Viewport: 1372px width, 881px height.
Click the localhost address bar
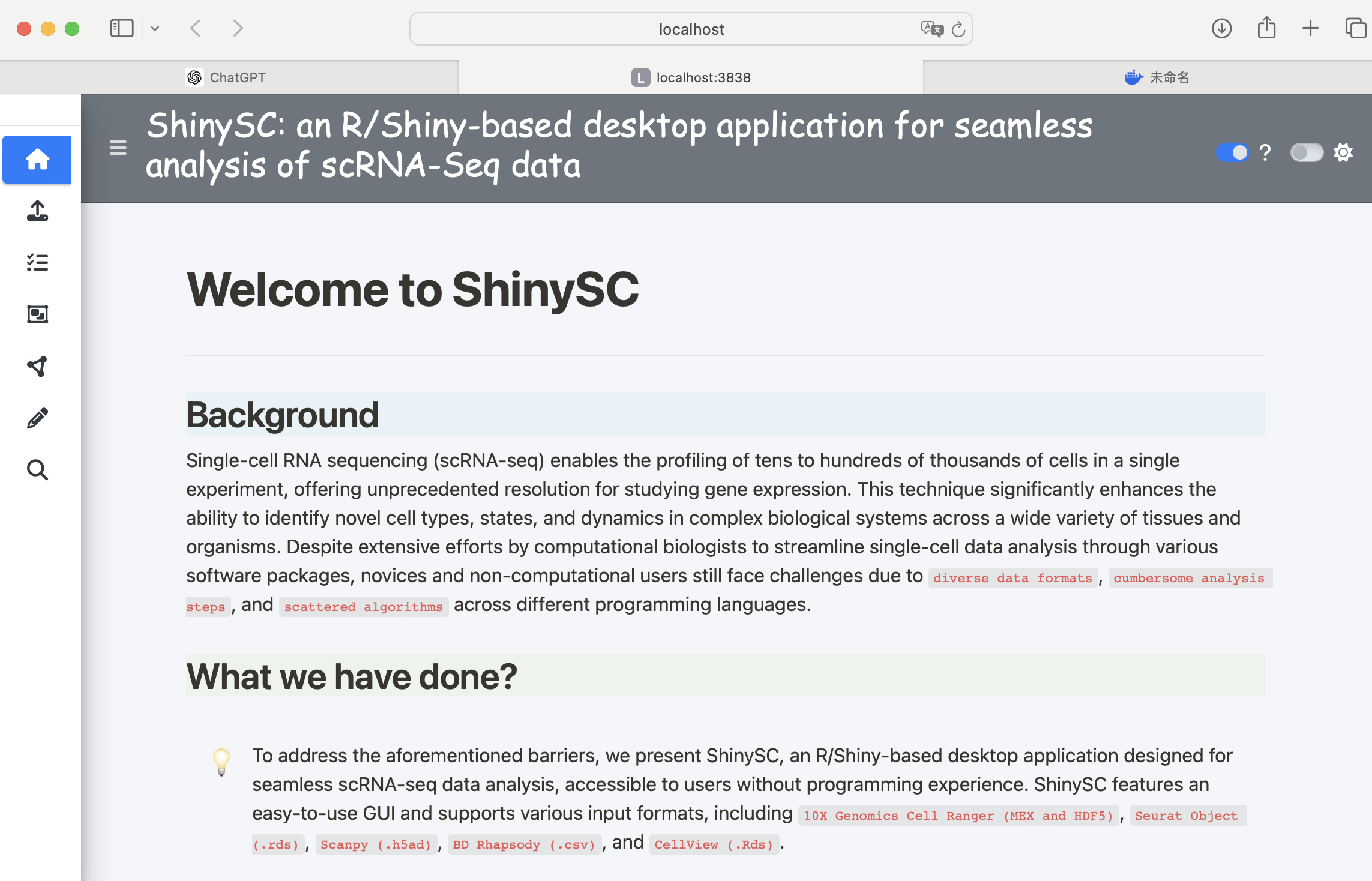click(x=691, y=29)
